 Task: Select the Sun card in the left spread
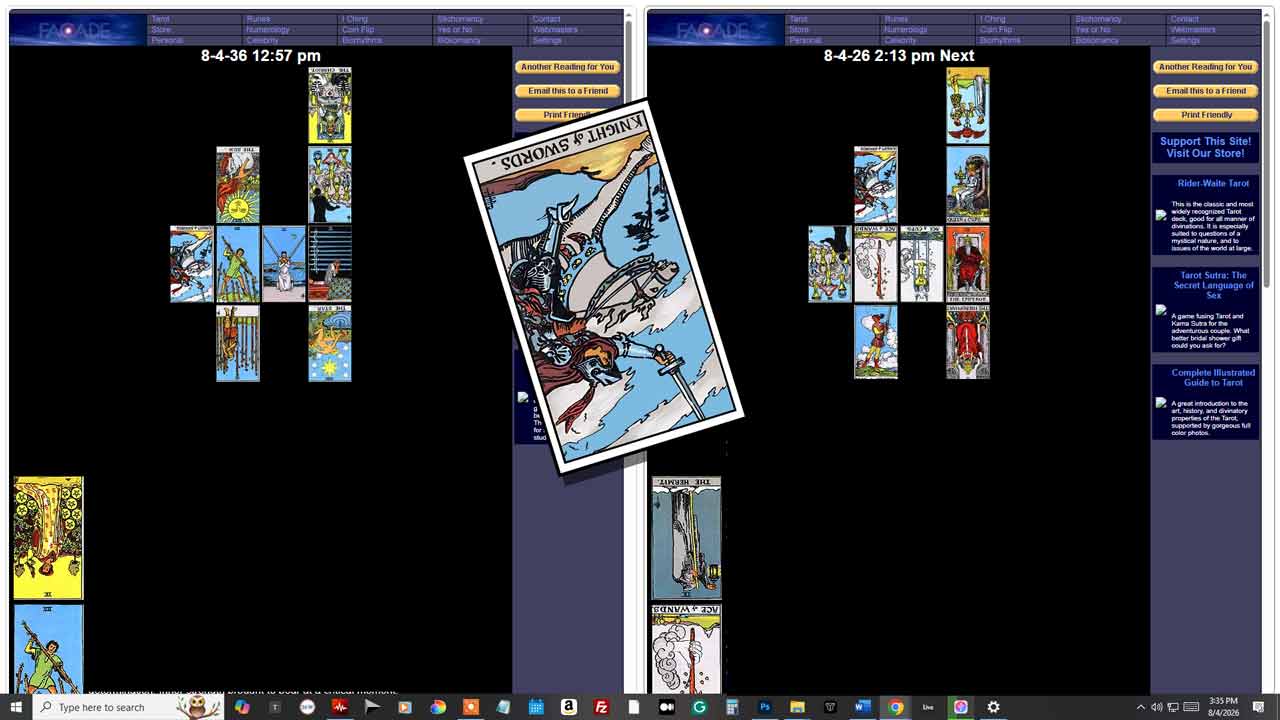tap(238, 185)
